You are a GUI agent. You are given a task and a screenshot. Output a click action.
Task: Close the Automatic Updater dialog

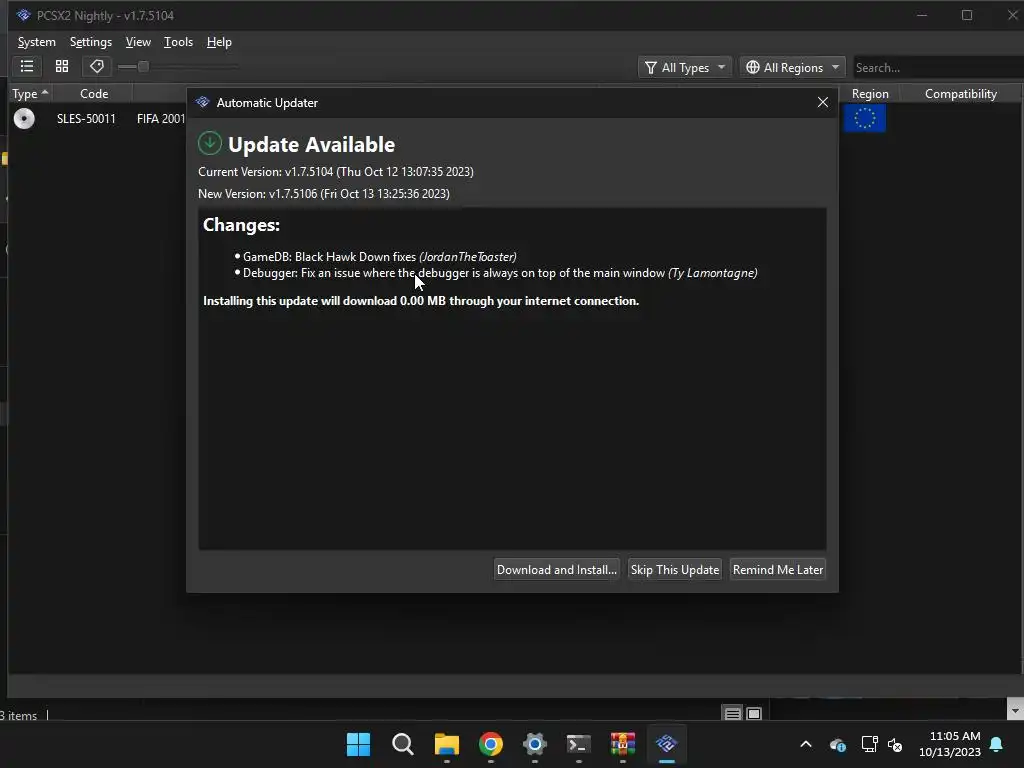[823, 103]
